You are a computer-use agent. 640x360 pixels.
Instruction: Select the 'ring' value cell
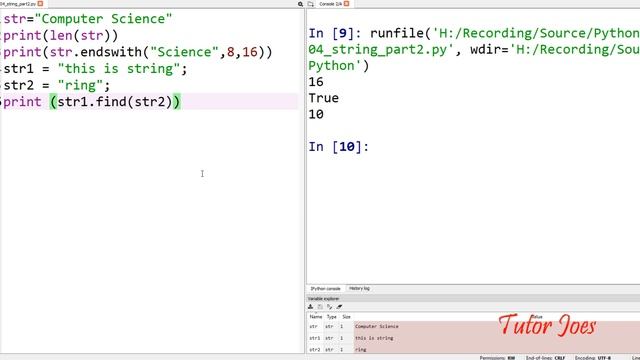[x=360, y=349]
